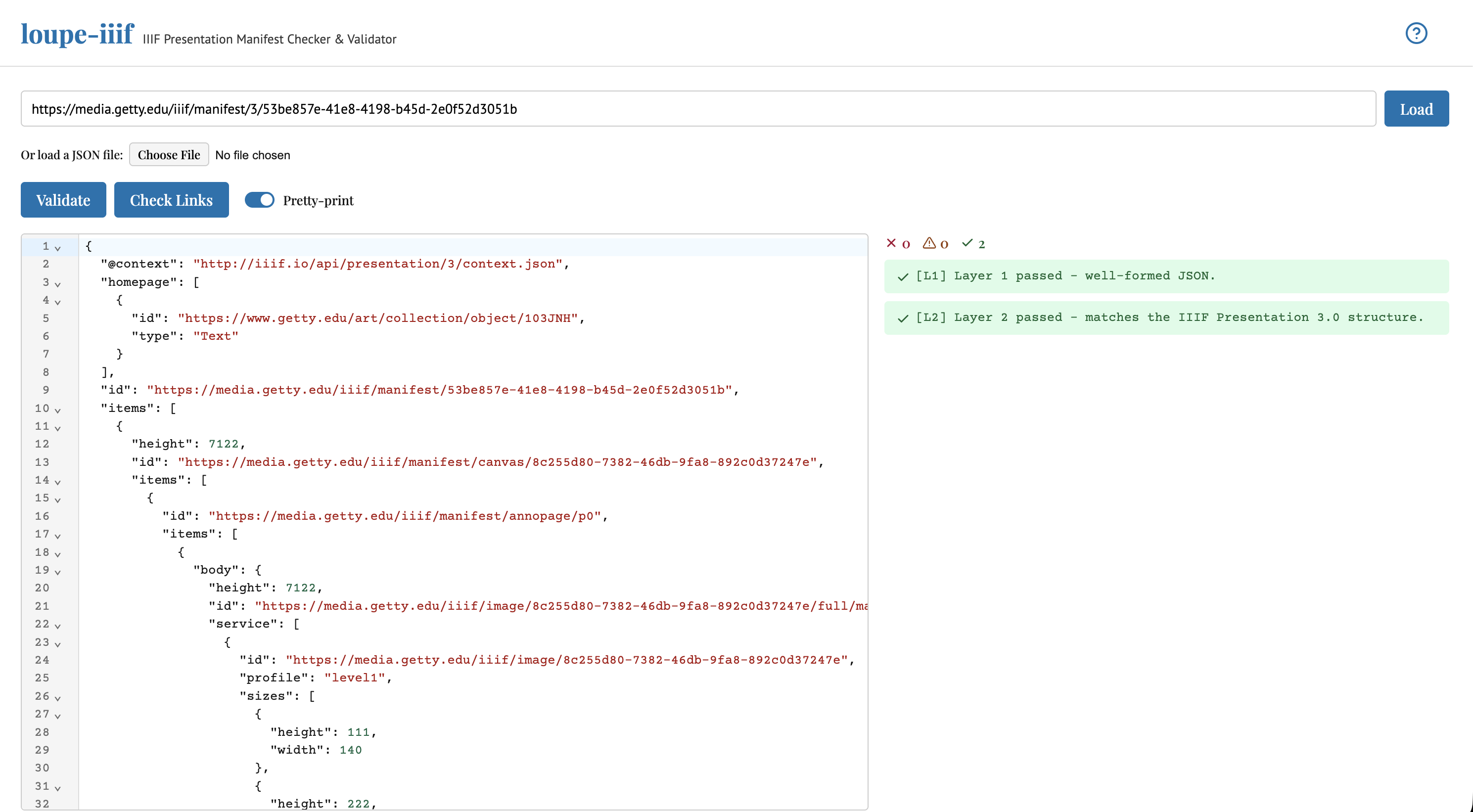1473x812 pixels.
Task: Collapse the fold arrow at line 1
Action: click(x=58, y=248)
